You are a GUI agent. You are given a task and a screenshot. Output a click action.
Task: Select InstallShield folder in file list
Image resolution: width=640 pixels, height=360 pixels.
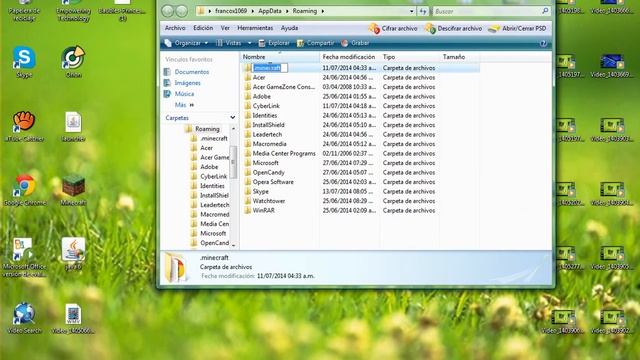pyautogui.click(x=268, y=125)
